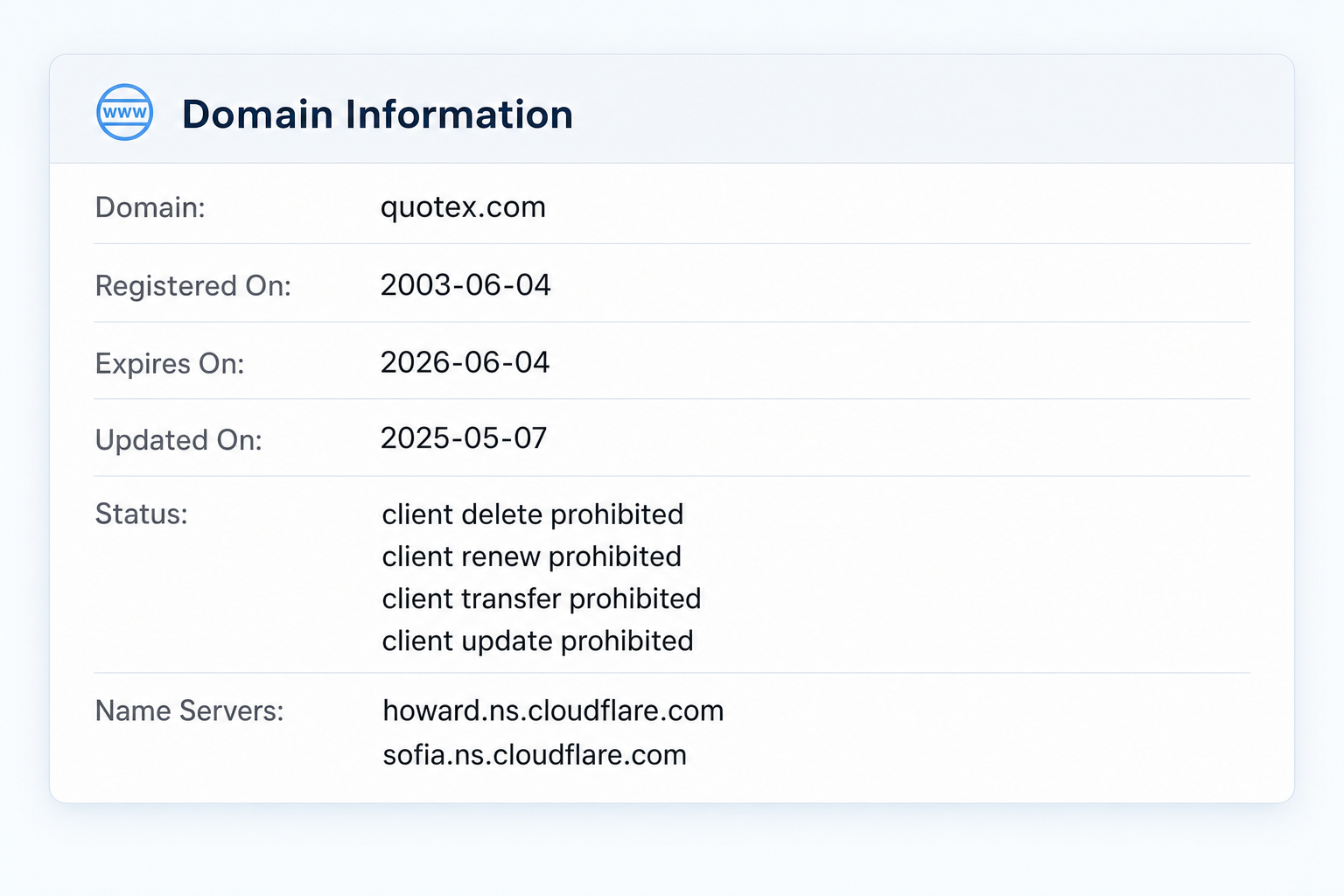Click the card header bar area
Viewport: 1344px width, 896px height.
click(672, 109)
